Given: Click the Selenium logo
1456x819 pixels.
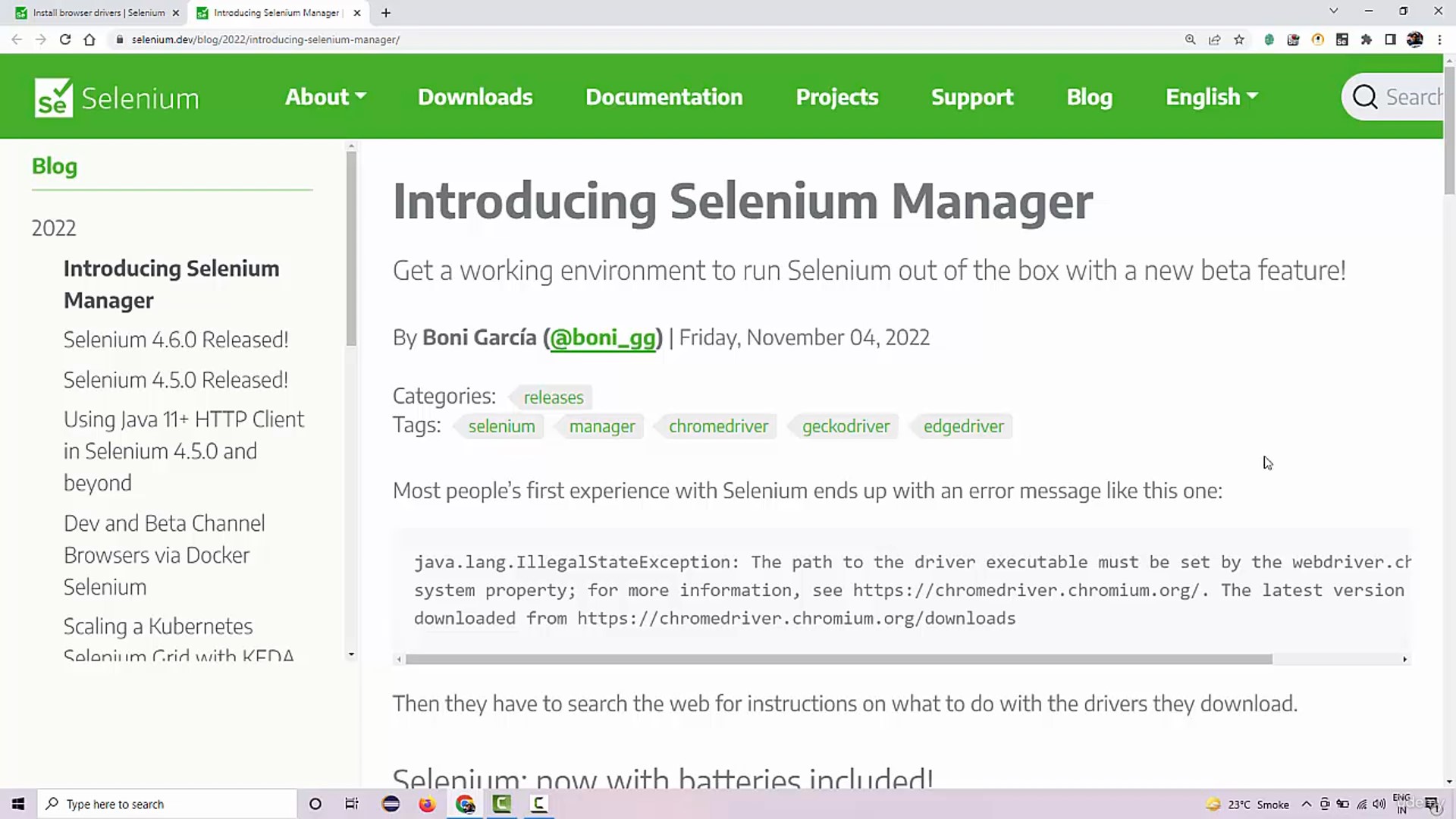Looking at the screenshot, I should point(117,98).
